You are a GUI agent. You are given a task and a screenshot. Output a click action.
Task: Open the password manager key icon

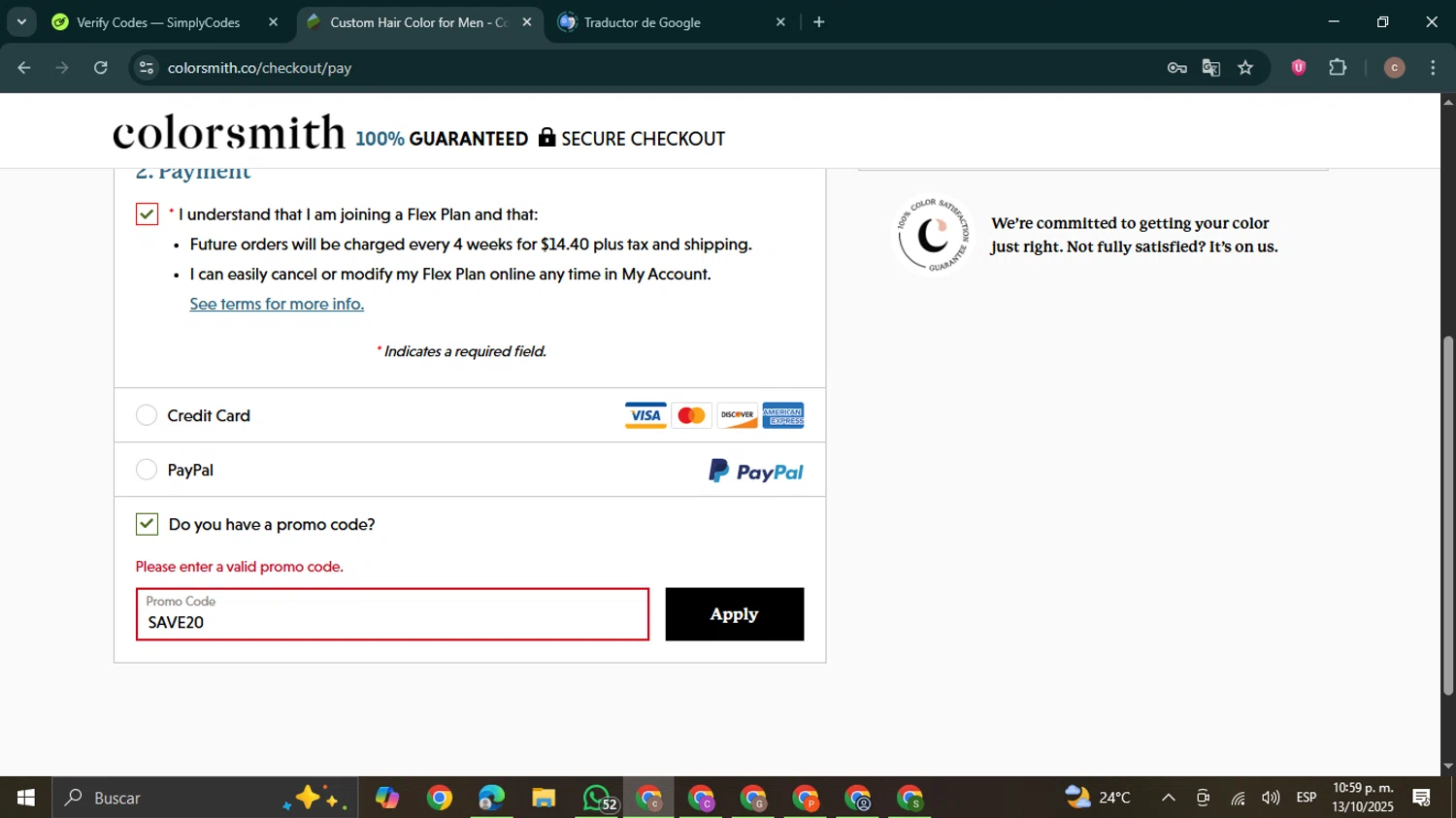coord(1176,68)
